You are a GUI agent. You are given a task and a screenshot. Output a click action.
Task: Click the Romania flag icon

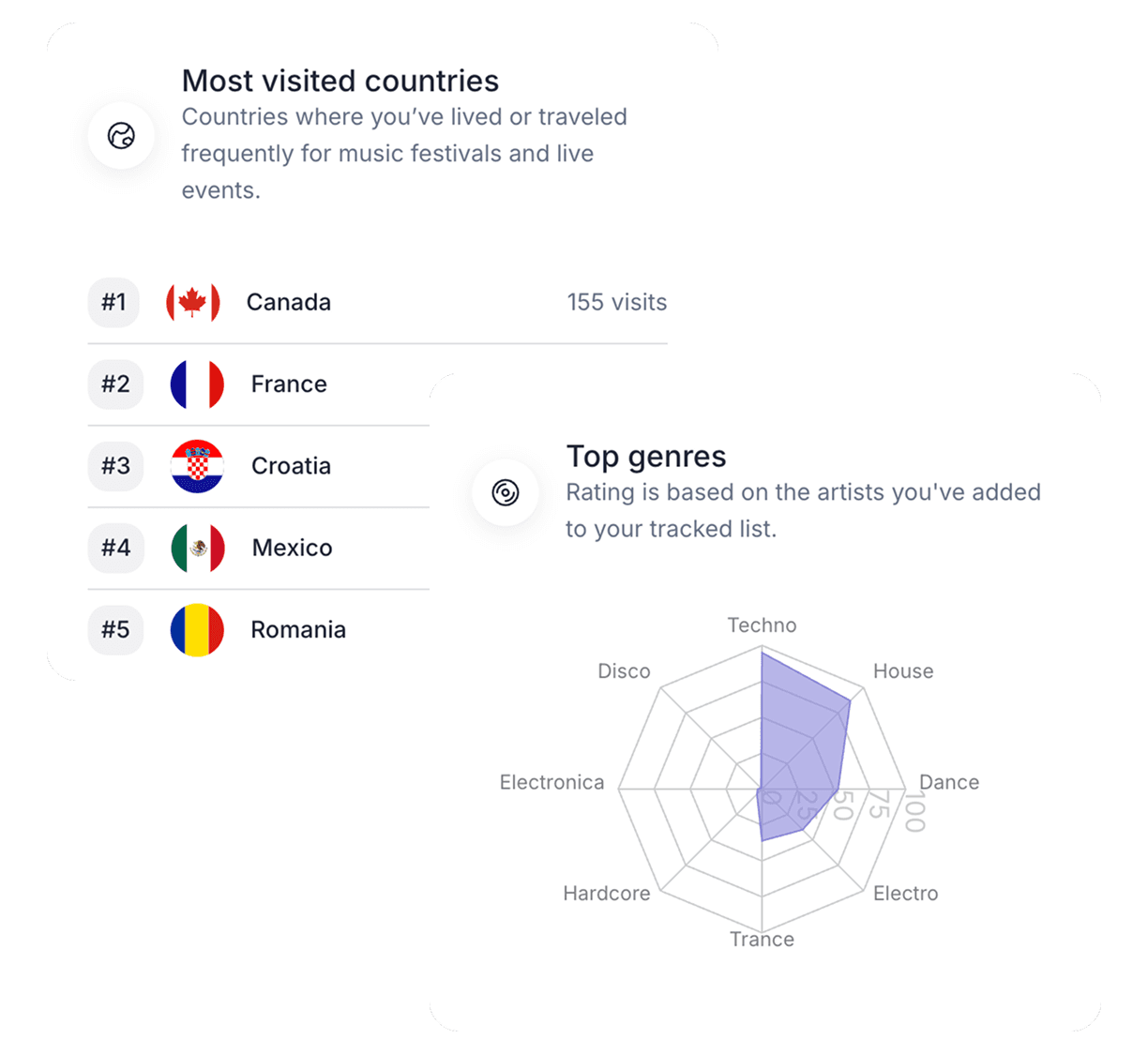click(x=197, y=629)
